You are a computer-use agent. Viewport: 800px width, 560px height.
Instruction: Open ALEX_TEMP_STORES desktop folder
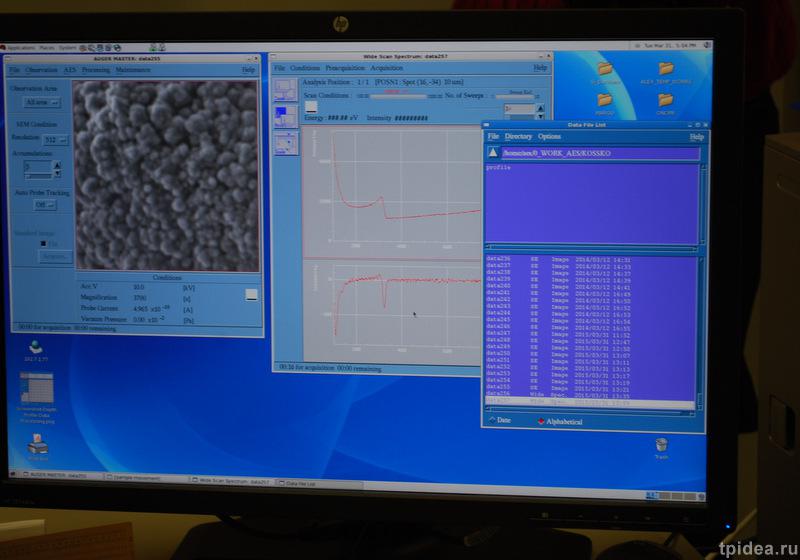pos(666,73)
